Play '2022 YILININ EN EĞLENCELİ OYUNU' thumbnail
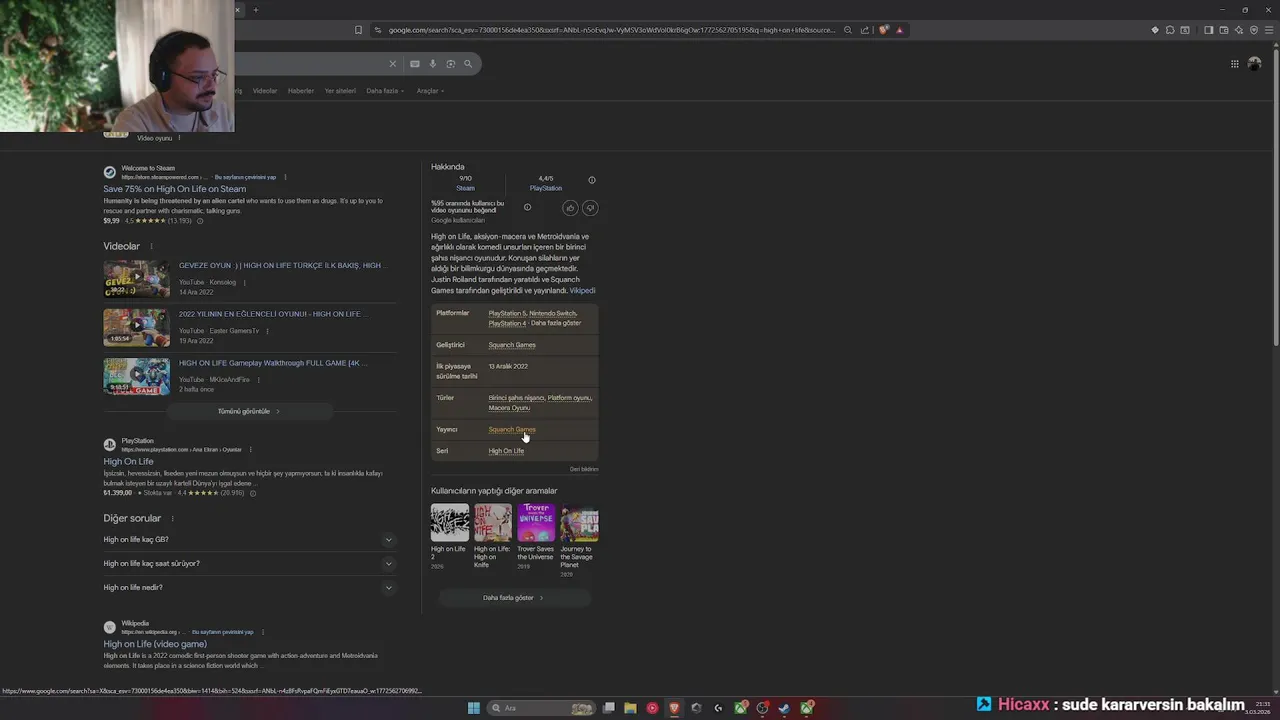This screenshot has width=1280, height=720. pyautogui.click(x=137, y=328)
